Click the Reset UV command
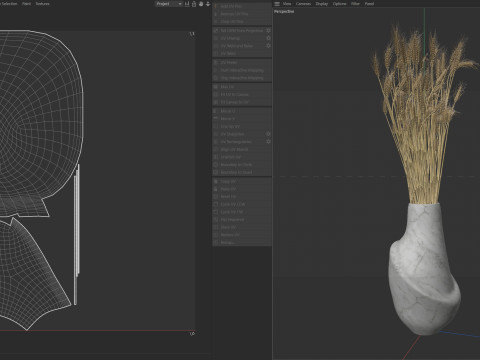Viewport: 480px width, 360px height. click(242, 197)
